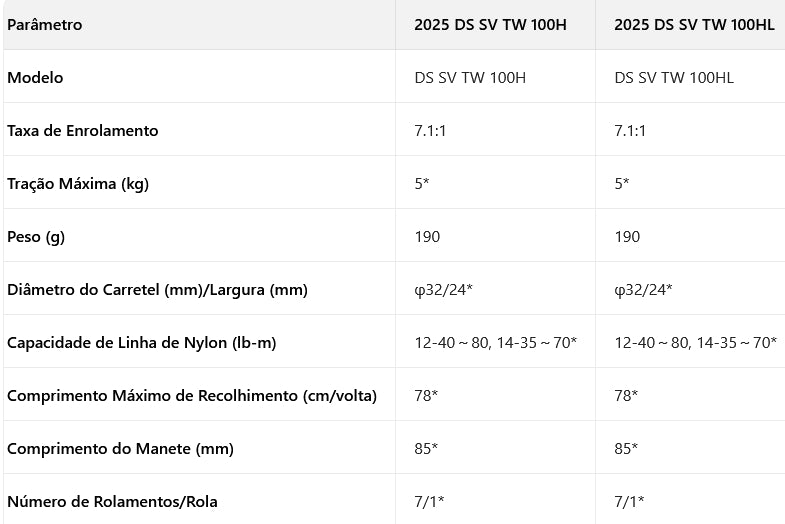Select φ32/24* in the 100HL column
The height and width of the screenshot is (524, 785).
[643, 289]
